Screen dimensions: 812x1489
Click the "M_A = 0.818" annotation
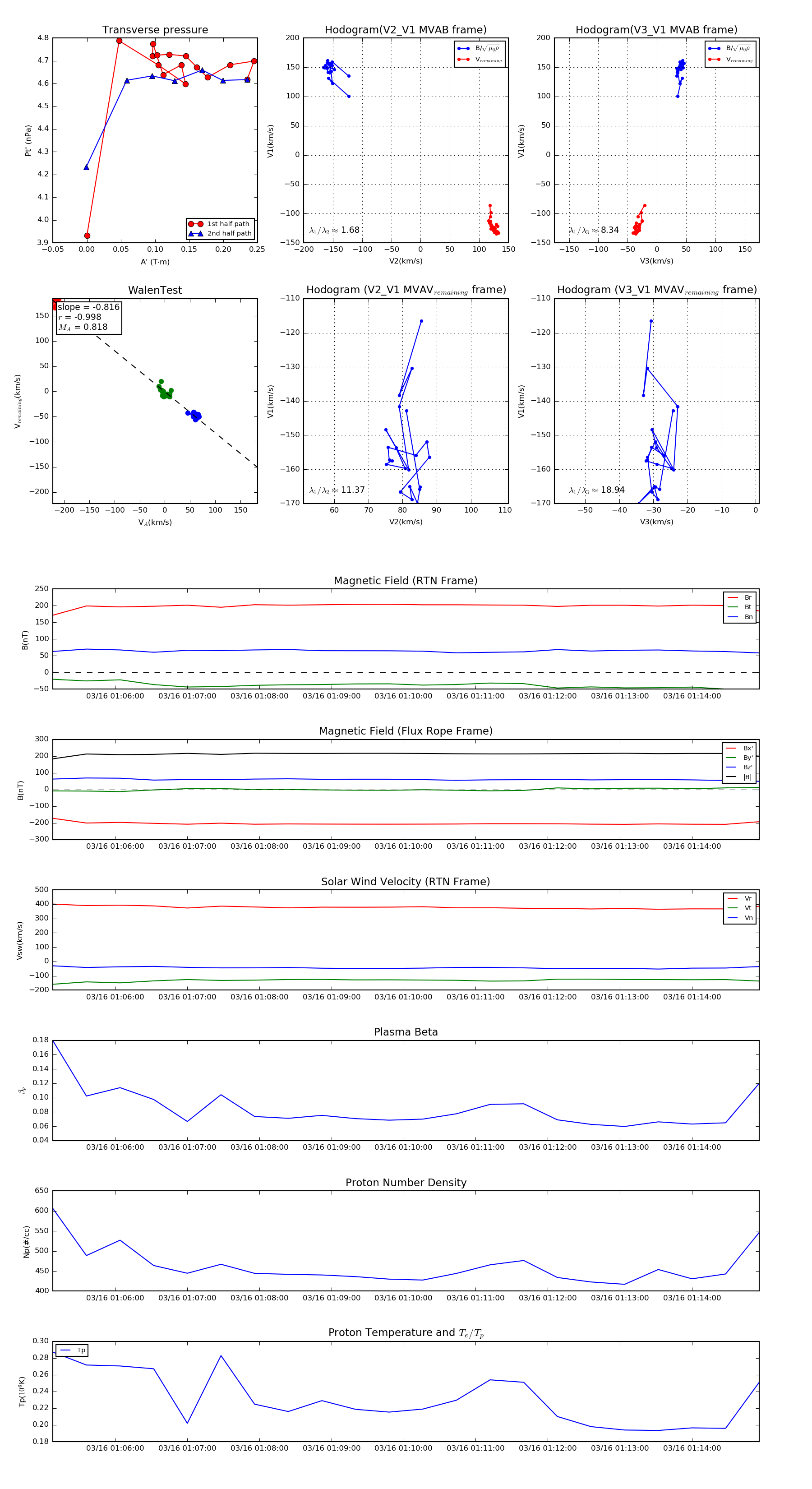[x=83, y=327]
